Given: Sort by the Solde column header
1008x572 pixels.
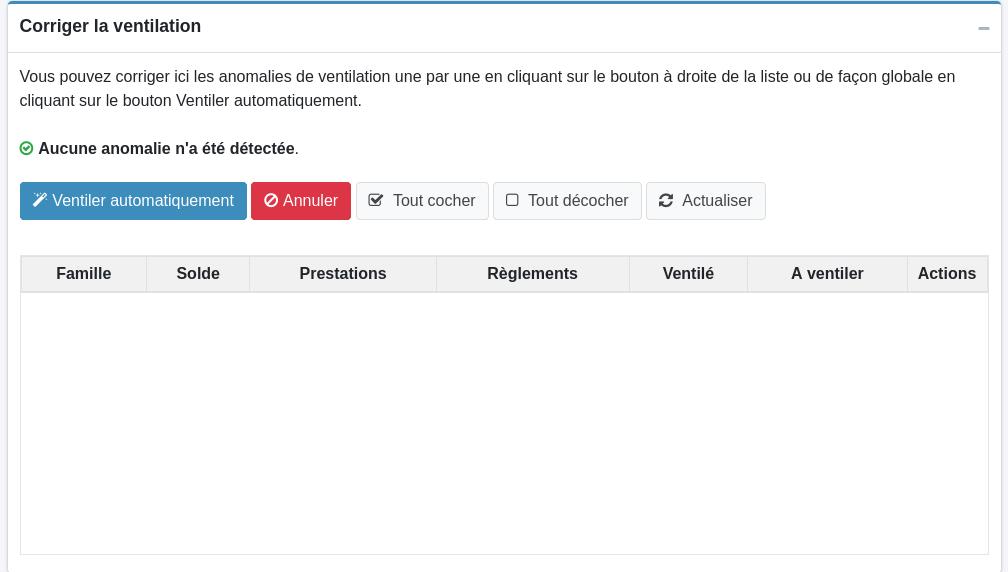Looking at the screenshot, I should click(198, 274).
